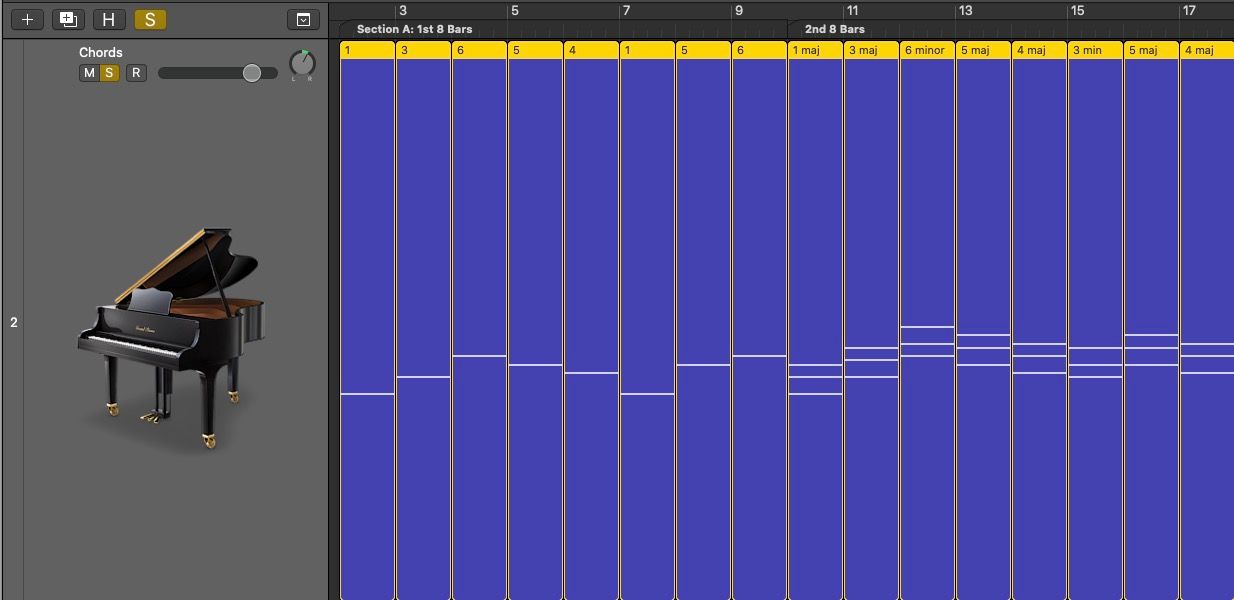The width and height of the screenshot is (1234, 600).
Task: Select the piano region under the 4 maj chord
Action: 1038,300
